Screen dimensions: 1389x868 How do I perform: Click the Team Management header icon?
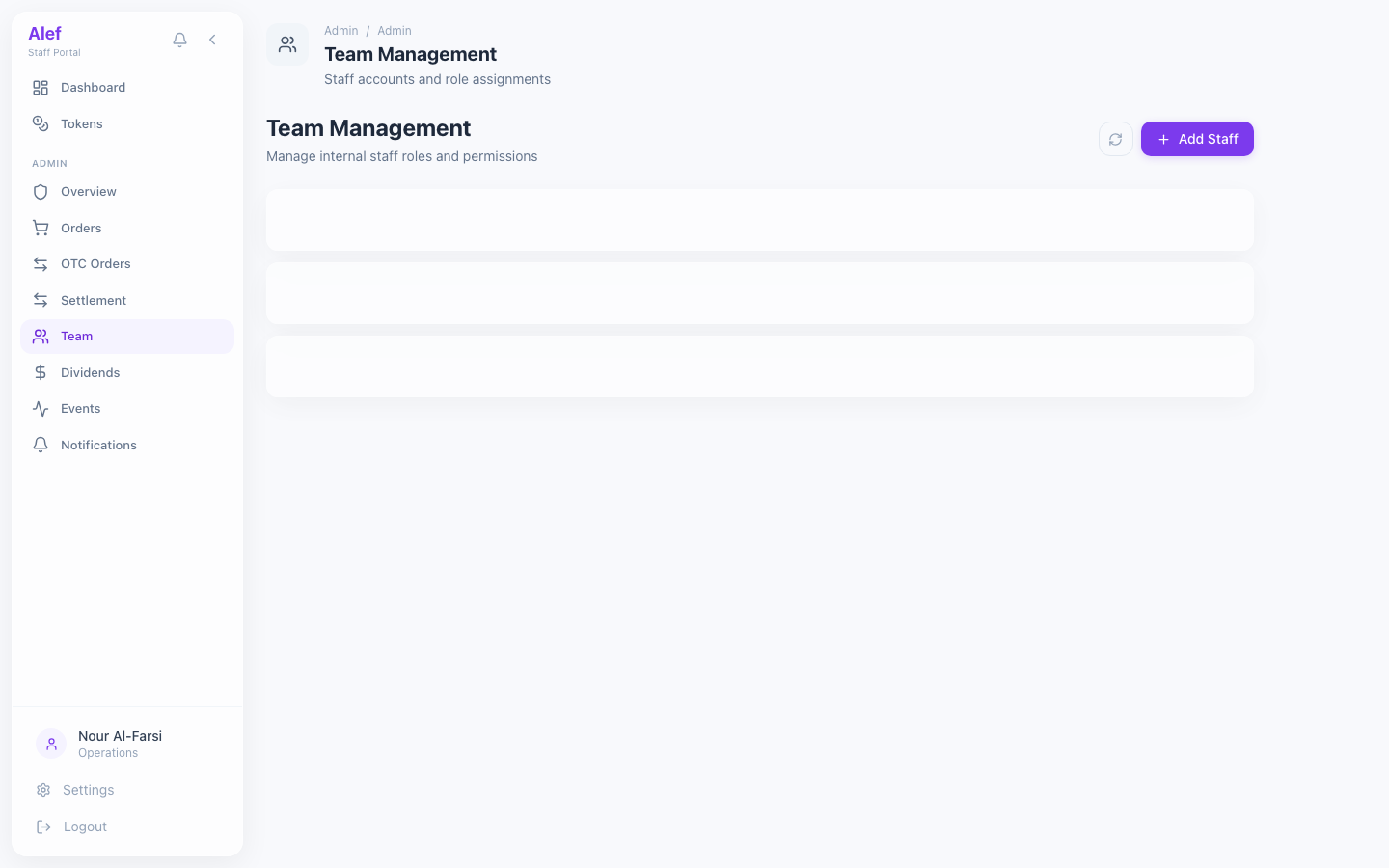coord(287,43)
